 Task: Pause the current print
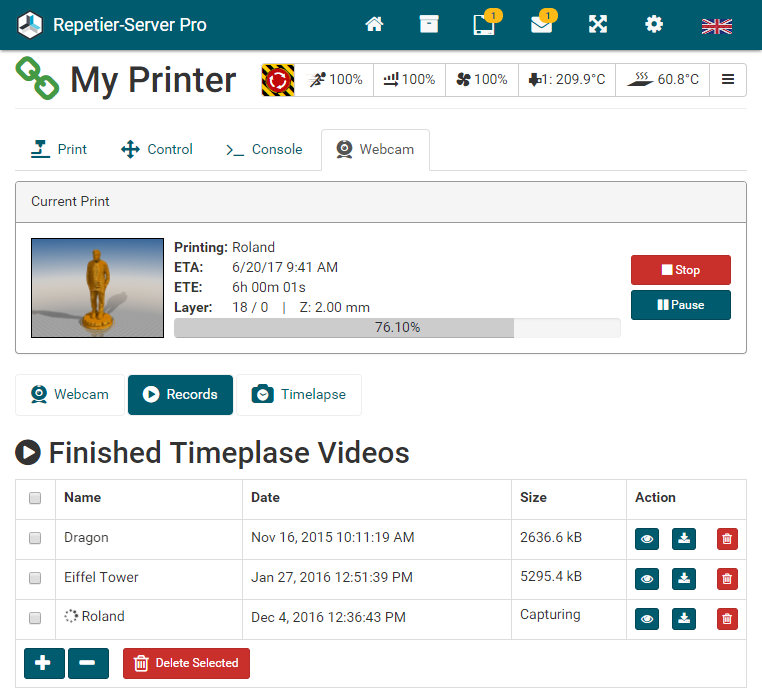coord(680,305)
